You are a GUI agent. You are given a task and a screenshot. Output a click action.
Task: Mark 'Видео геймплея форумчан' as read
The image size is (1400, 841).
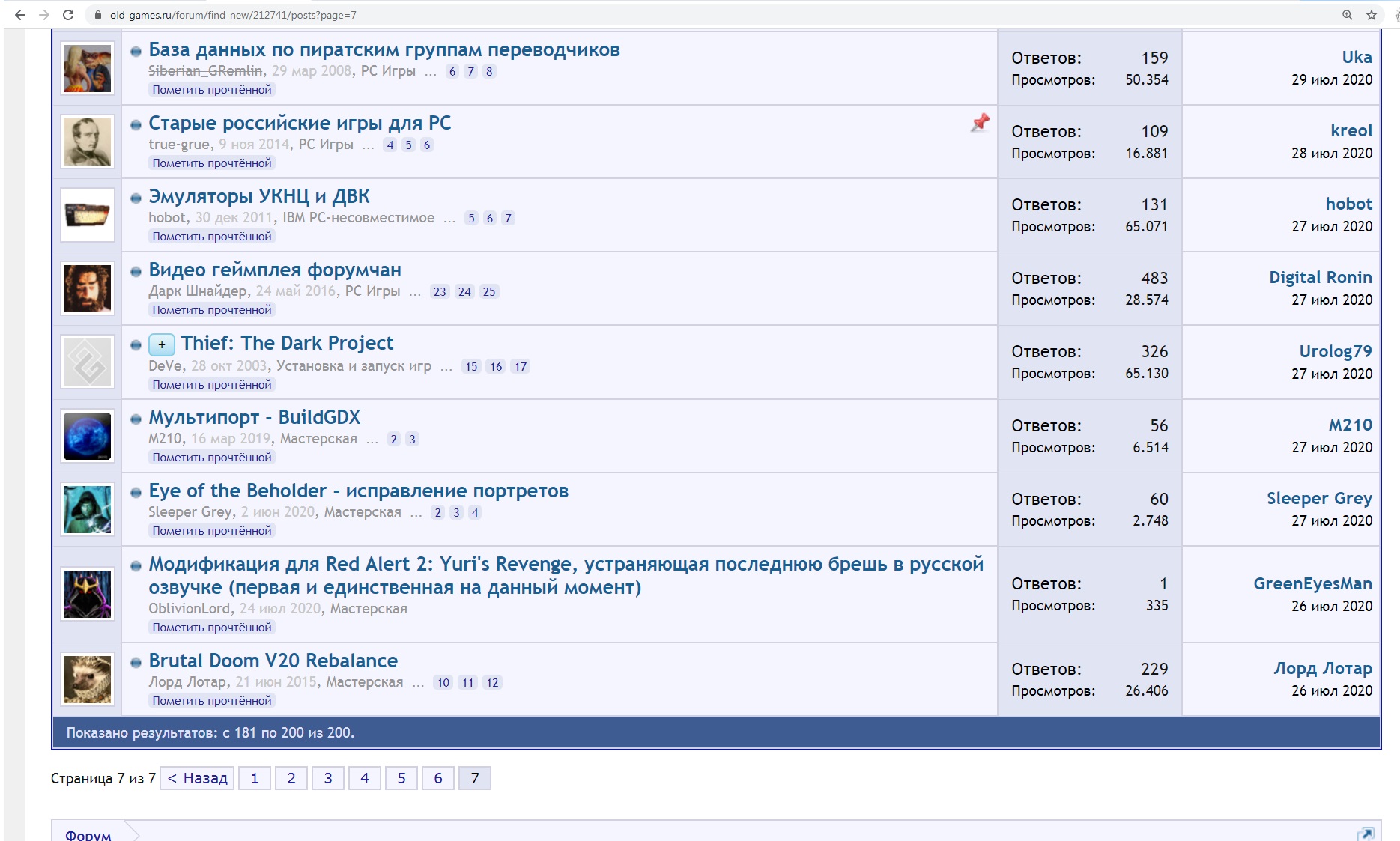212,310
